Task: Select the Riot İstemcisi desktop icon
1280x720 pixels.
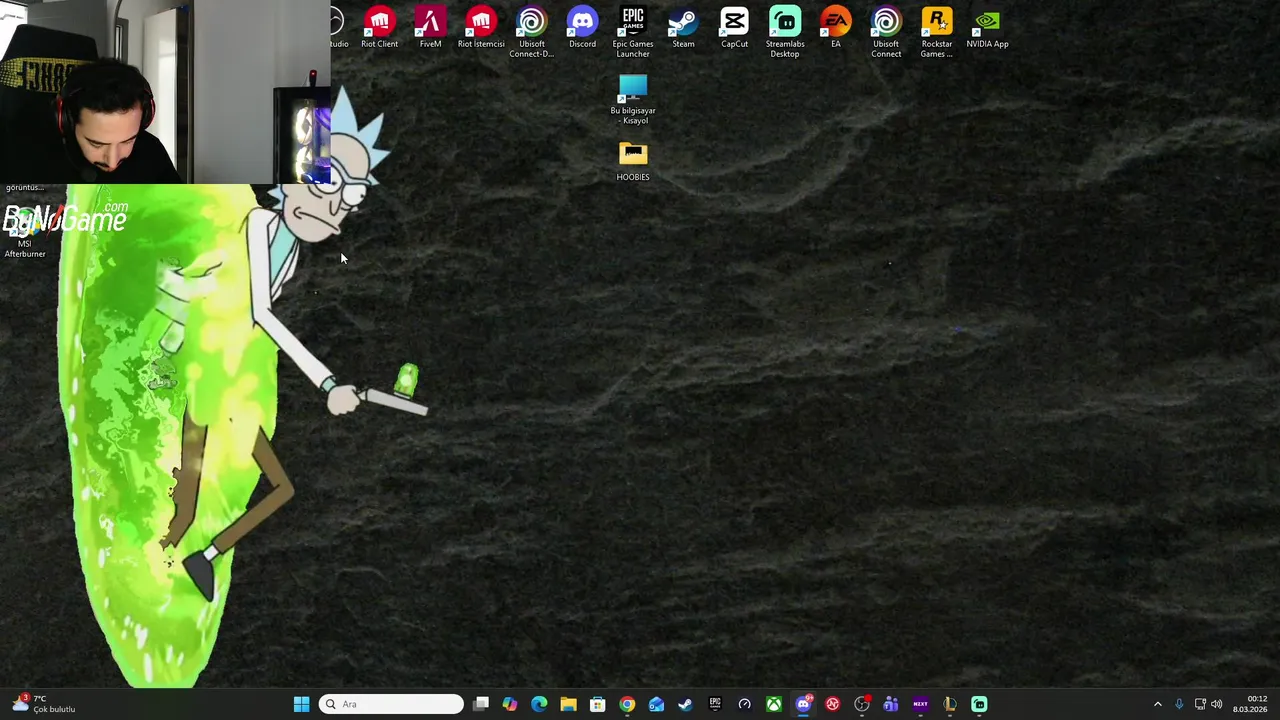Action: pos(481,28)
